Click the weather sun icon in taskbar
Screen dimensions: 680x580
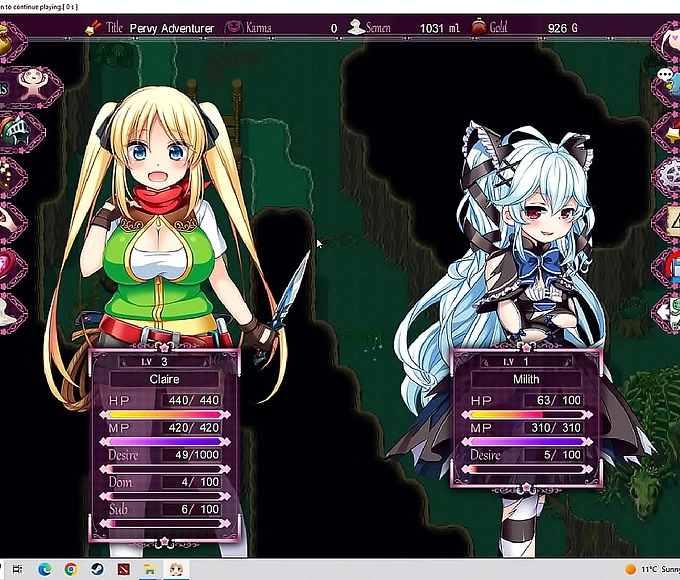(631, 569)
